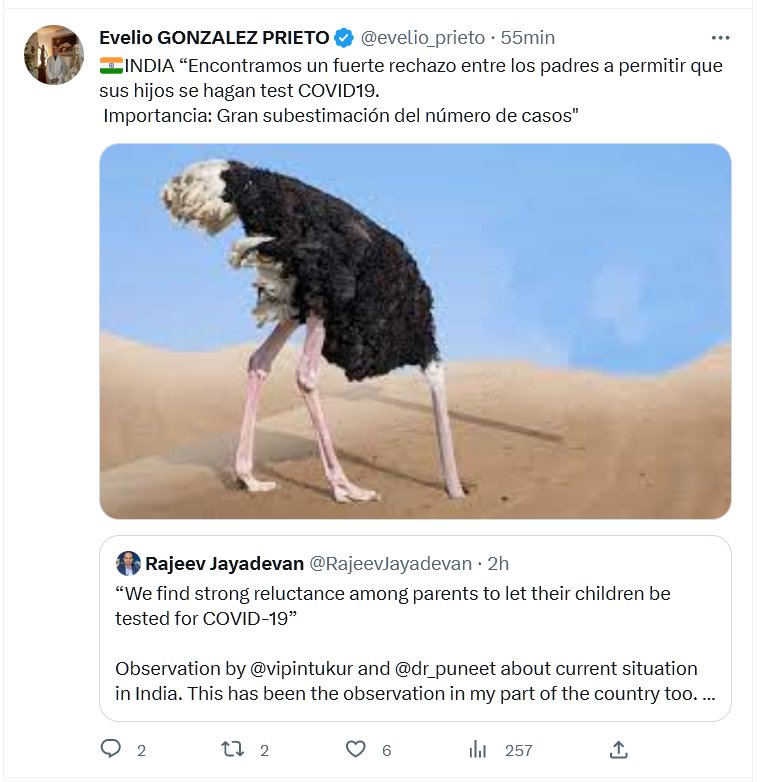Image resolution: width=762 pixels, height=782 pixels.
Task: Open the reply comment icon
Action: (111, 749)
